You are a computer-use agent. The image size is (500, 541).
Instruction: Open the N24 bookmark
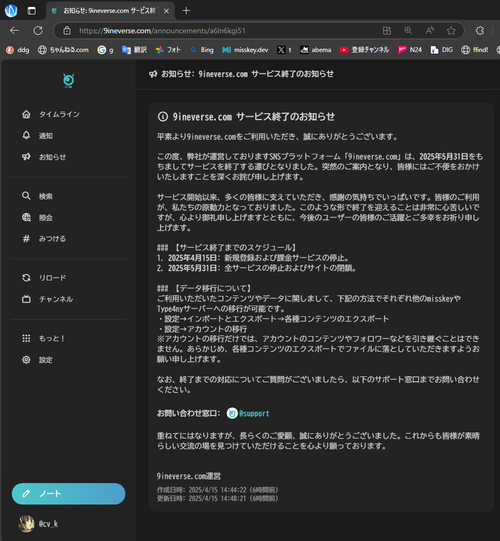[410, 50]
